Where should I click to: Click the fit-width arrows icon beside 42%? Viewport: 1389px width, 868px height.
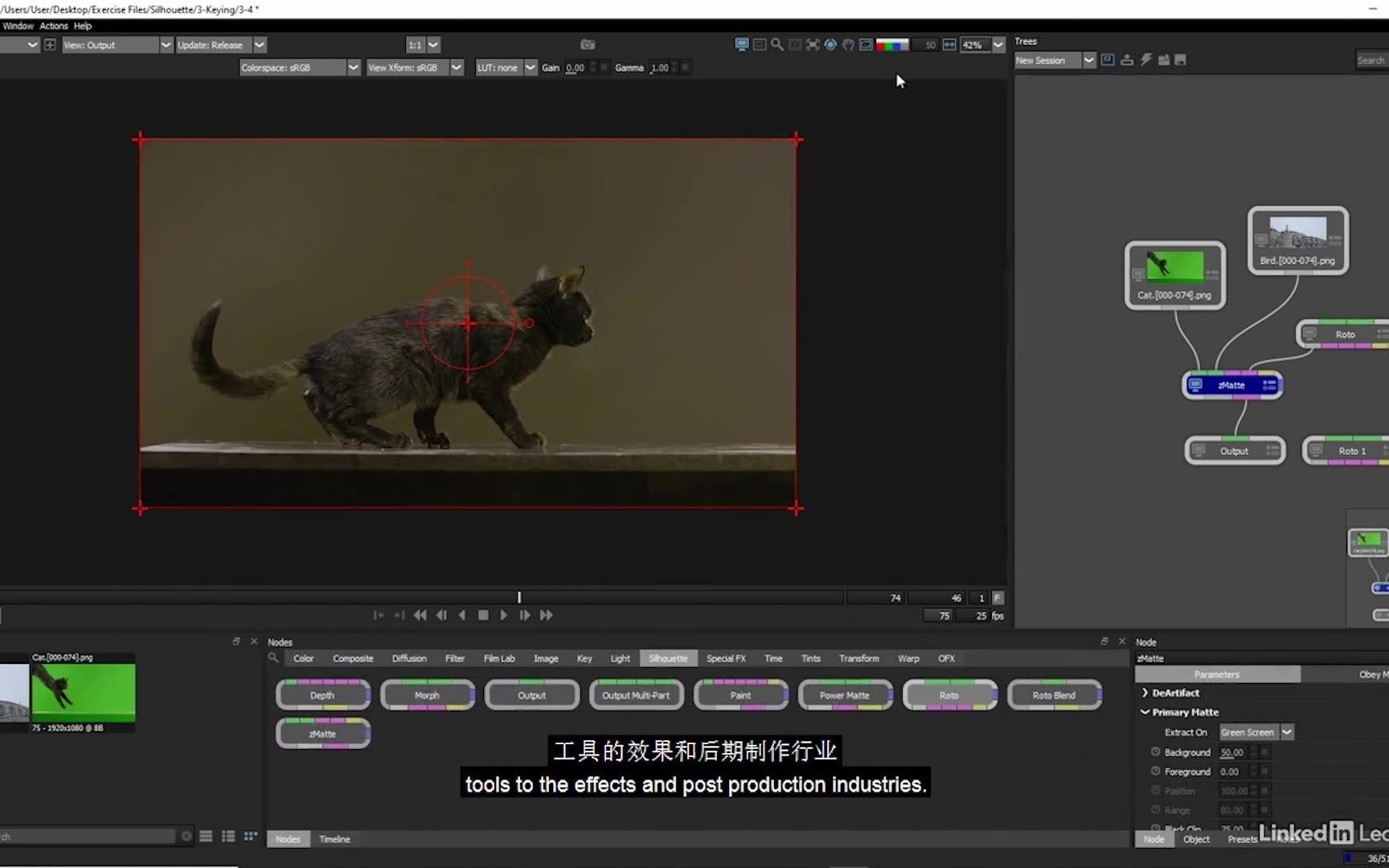coord(949,45)
